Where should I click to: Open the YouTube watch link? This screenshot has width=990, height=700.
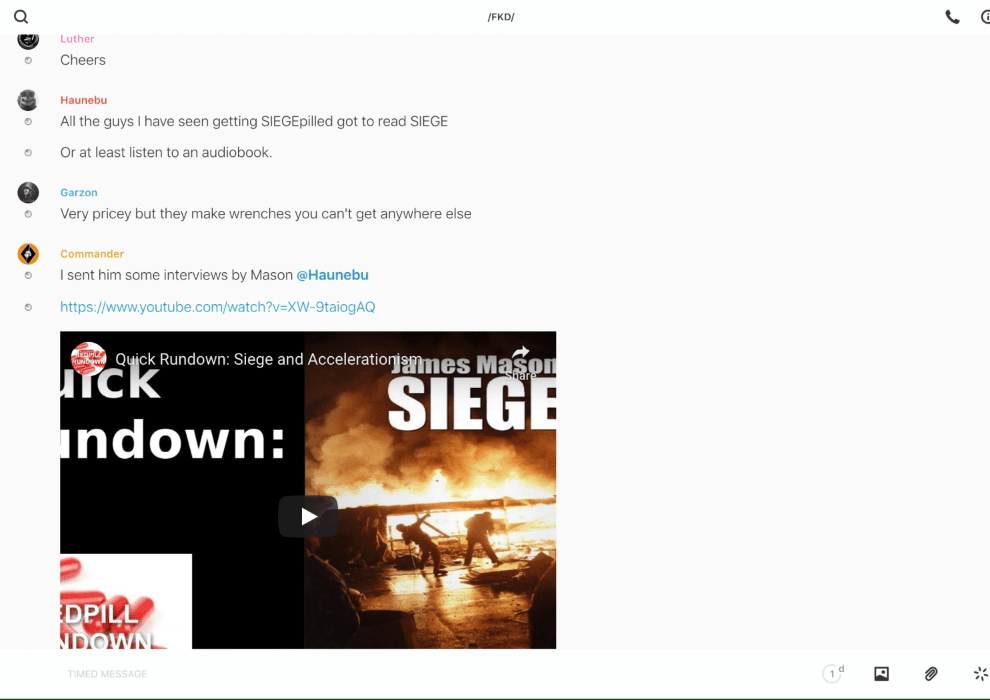click(217, 307)
